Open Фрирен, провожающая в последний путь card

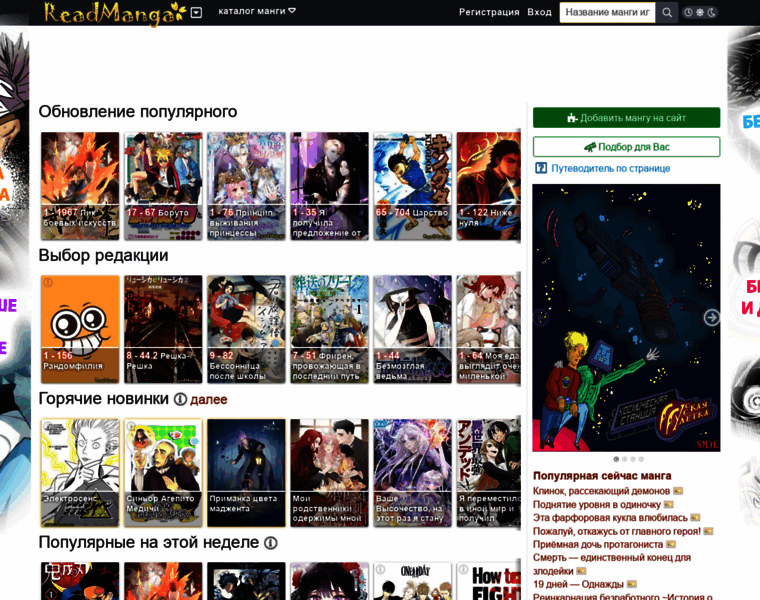pos(329,330)
